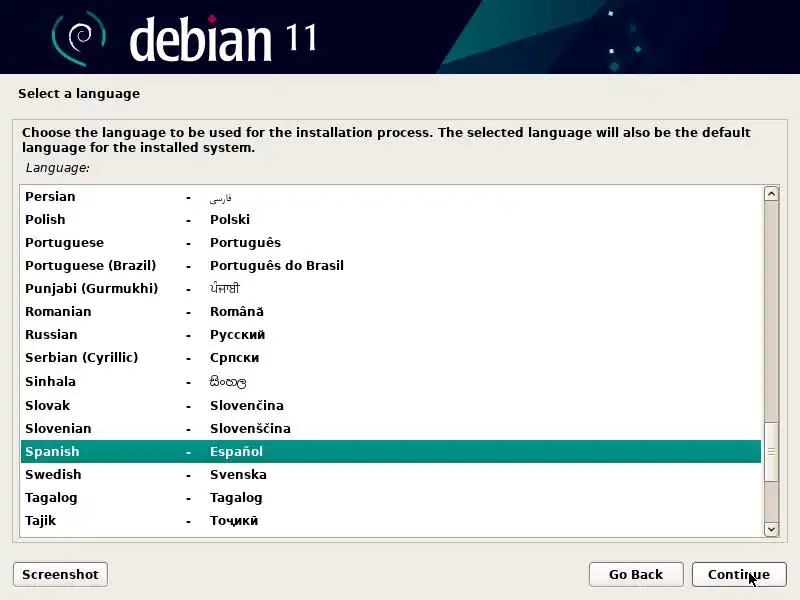Click the language list scrollbar thumb
This screenshot has height=600, width=800.
point(771,452)
